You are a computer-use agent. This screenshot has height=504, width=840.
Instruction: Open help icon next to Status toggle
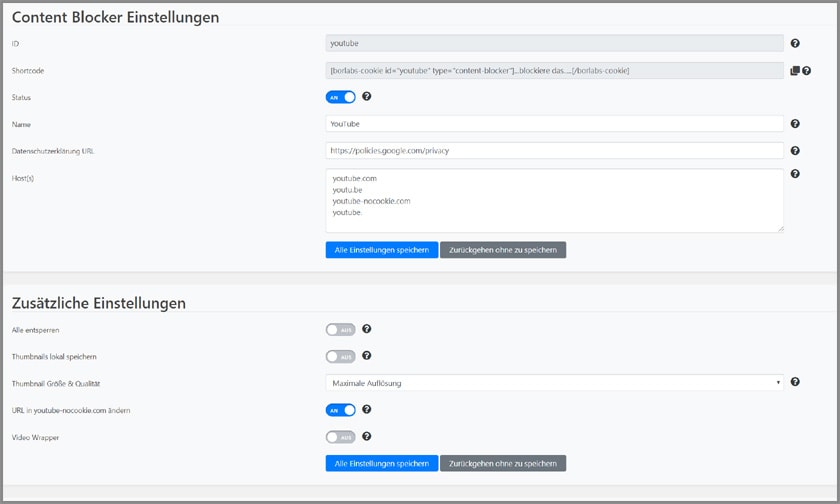tap(367, 97)
